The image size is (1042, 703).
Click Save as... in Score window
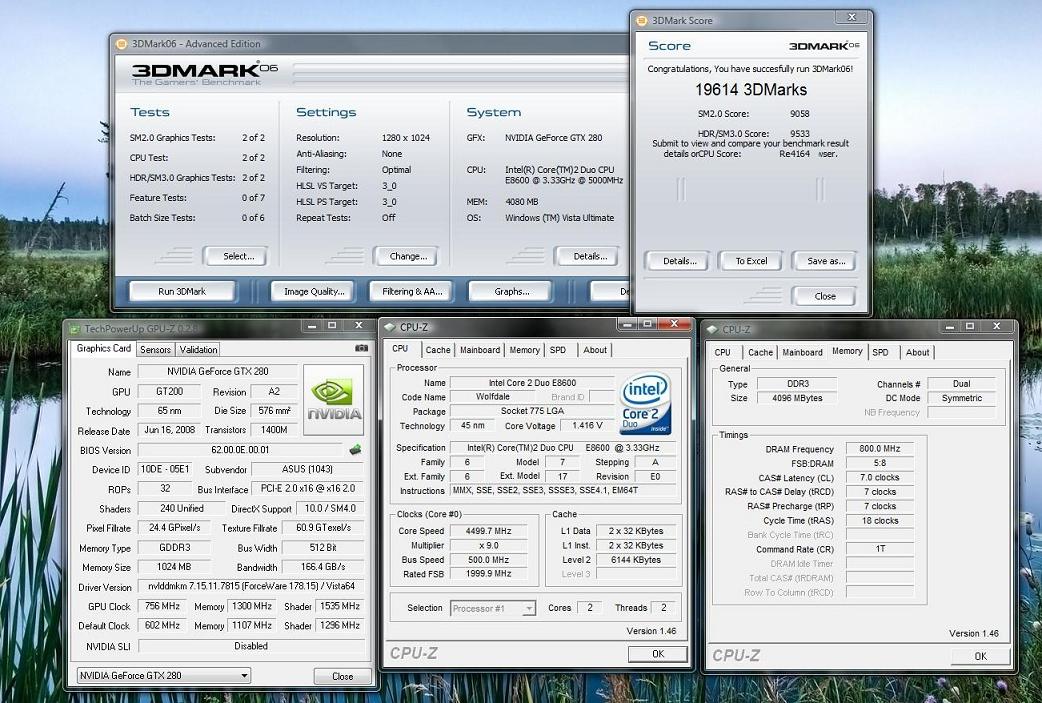[824, 261]
